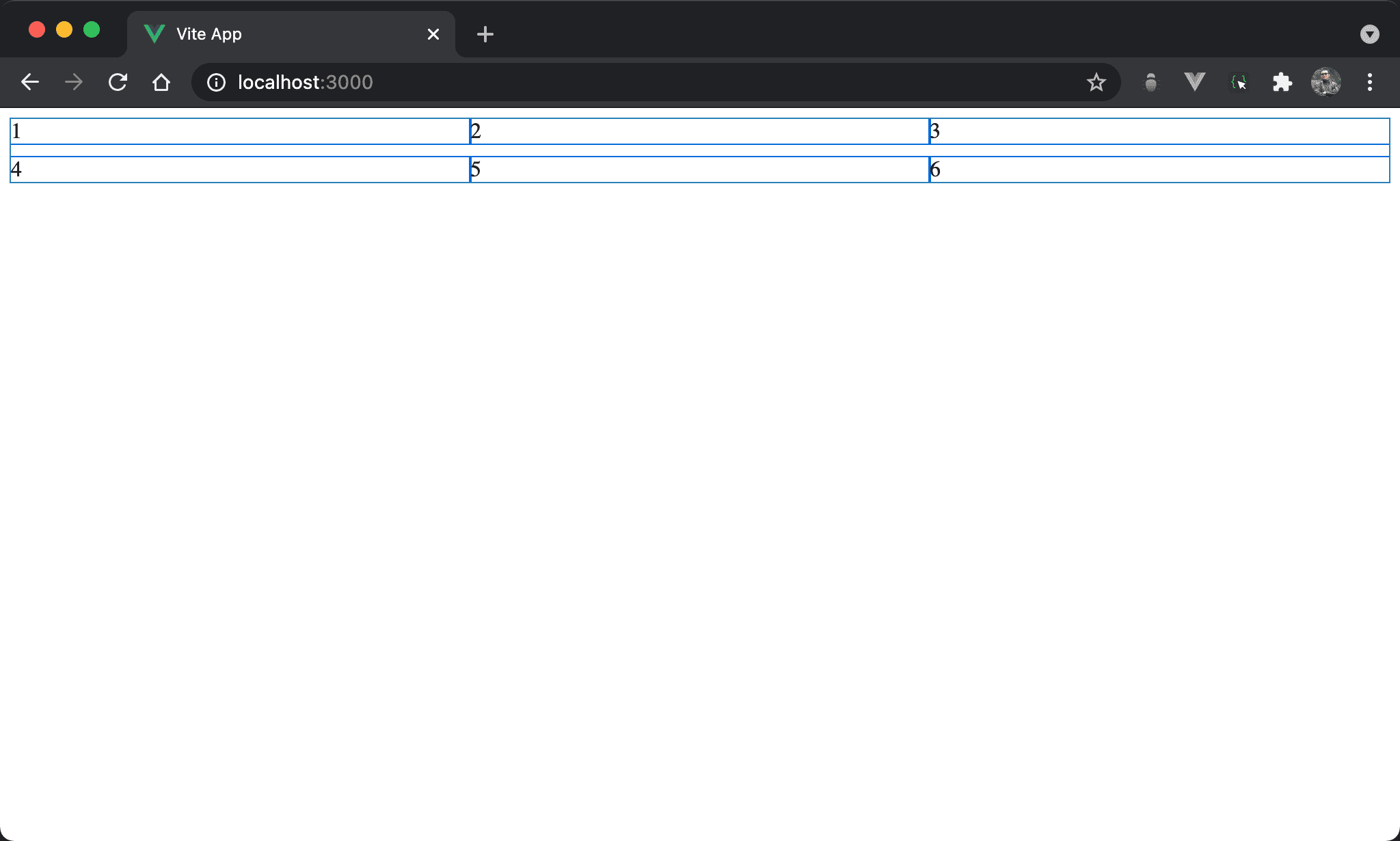Bookmark this page with the star
Viewport: 1400px width, 841px height.
1096,83
